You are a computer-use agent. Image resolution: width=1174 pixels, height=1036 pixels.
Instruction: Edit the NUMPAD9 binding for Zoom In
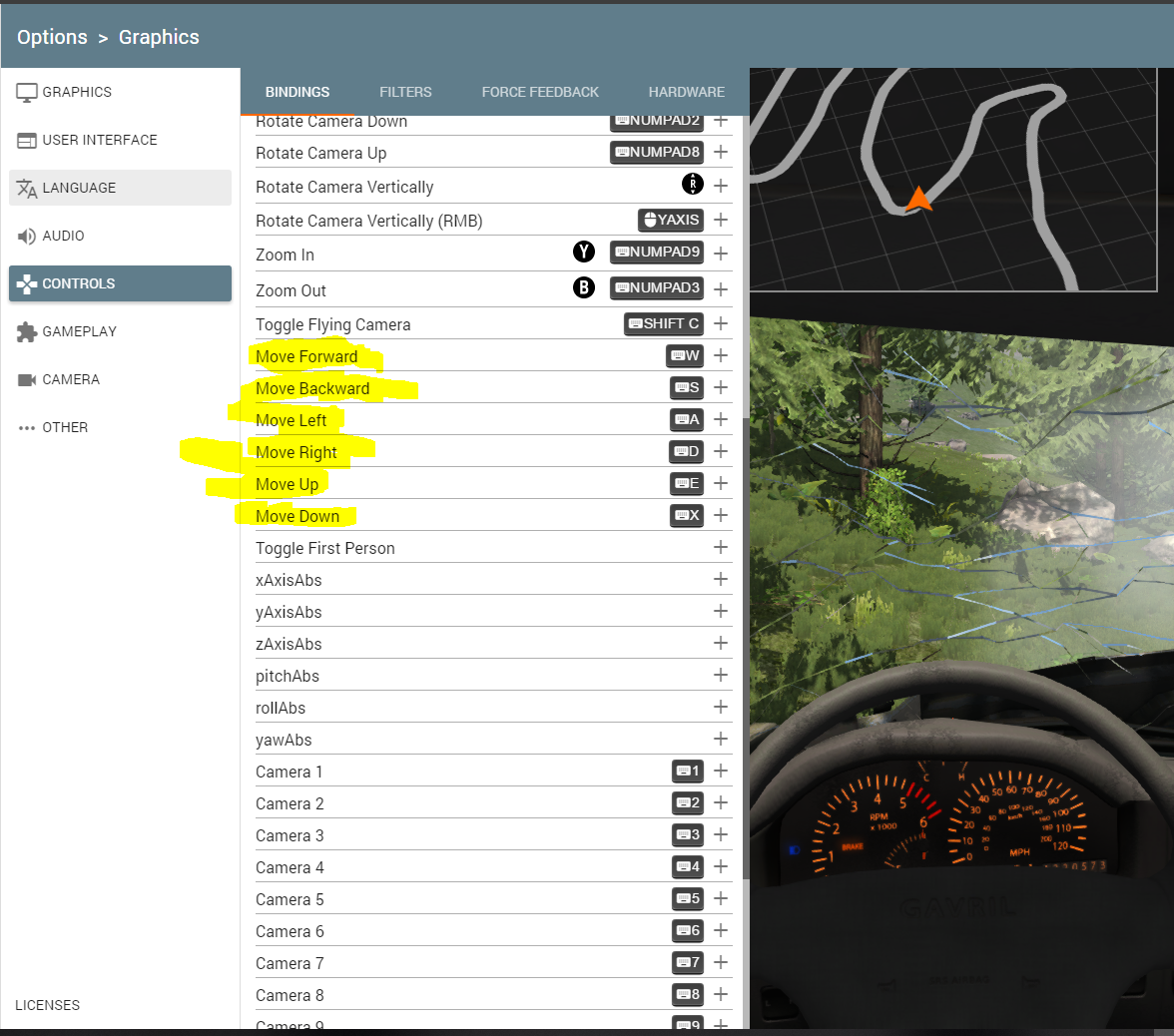657,253
